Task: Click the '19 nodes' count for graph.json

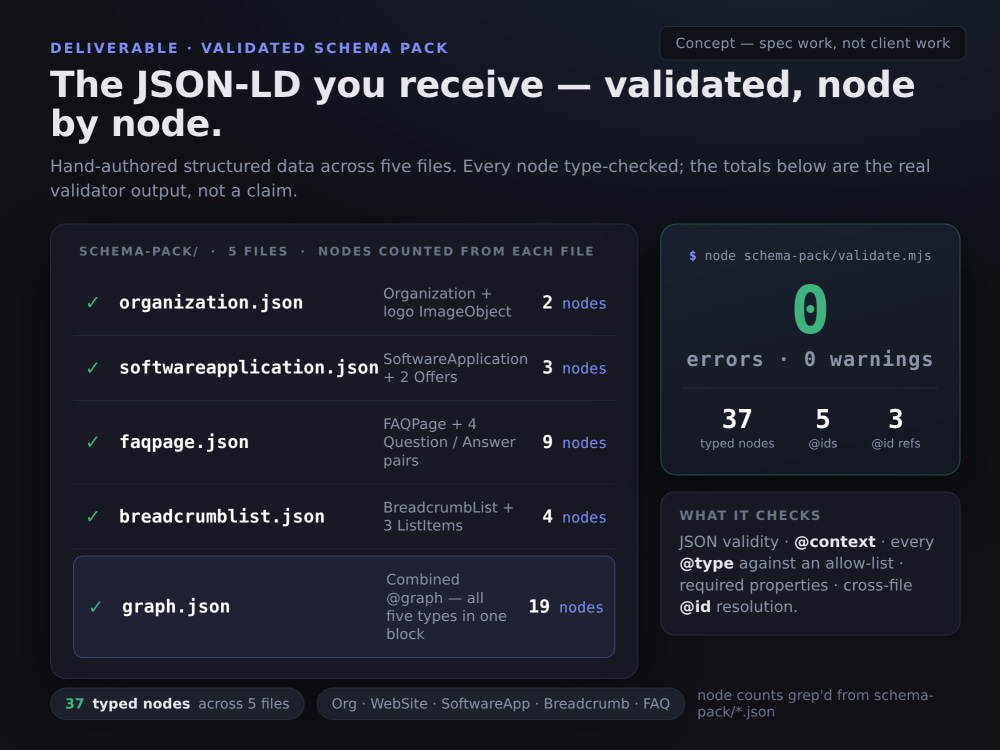Action: [566, 607]
